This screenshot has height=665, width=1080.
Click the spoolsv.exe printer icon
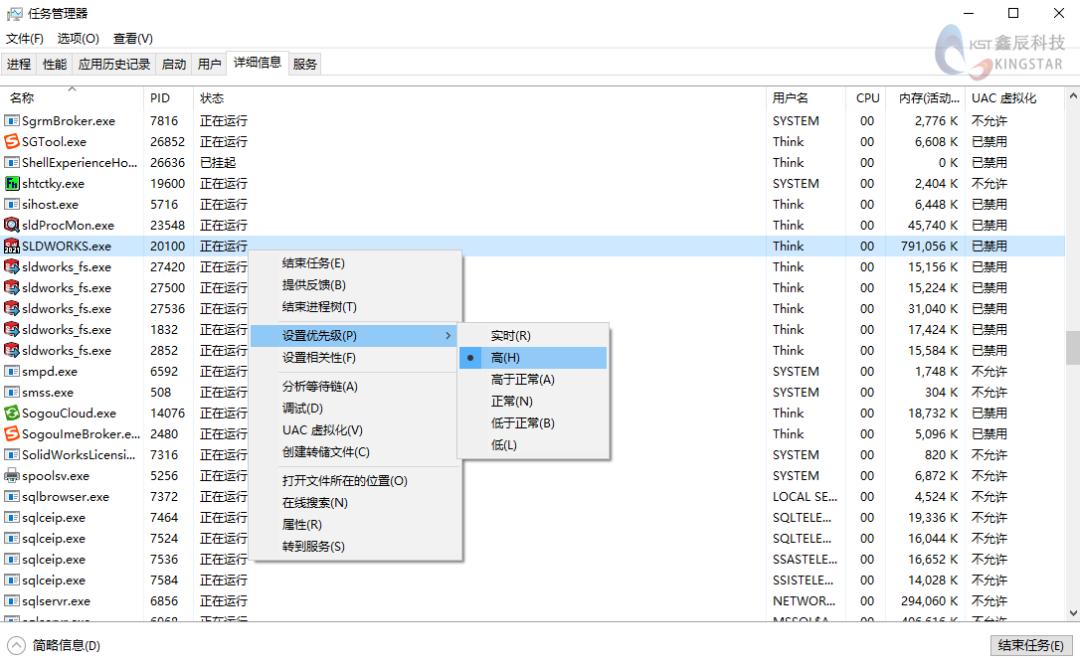tap(10, 476)
